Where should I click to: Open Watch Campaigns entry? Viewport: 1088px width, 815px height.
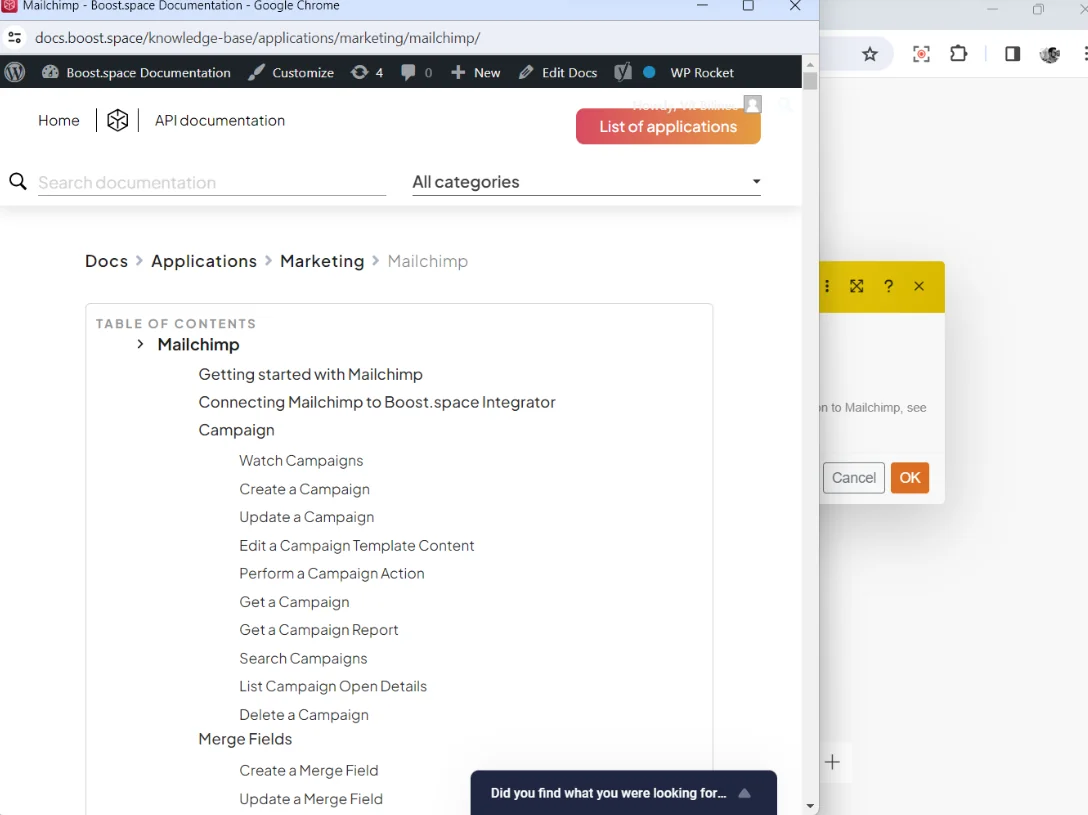(301, 461)
